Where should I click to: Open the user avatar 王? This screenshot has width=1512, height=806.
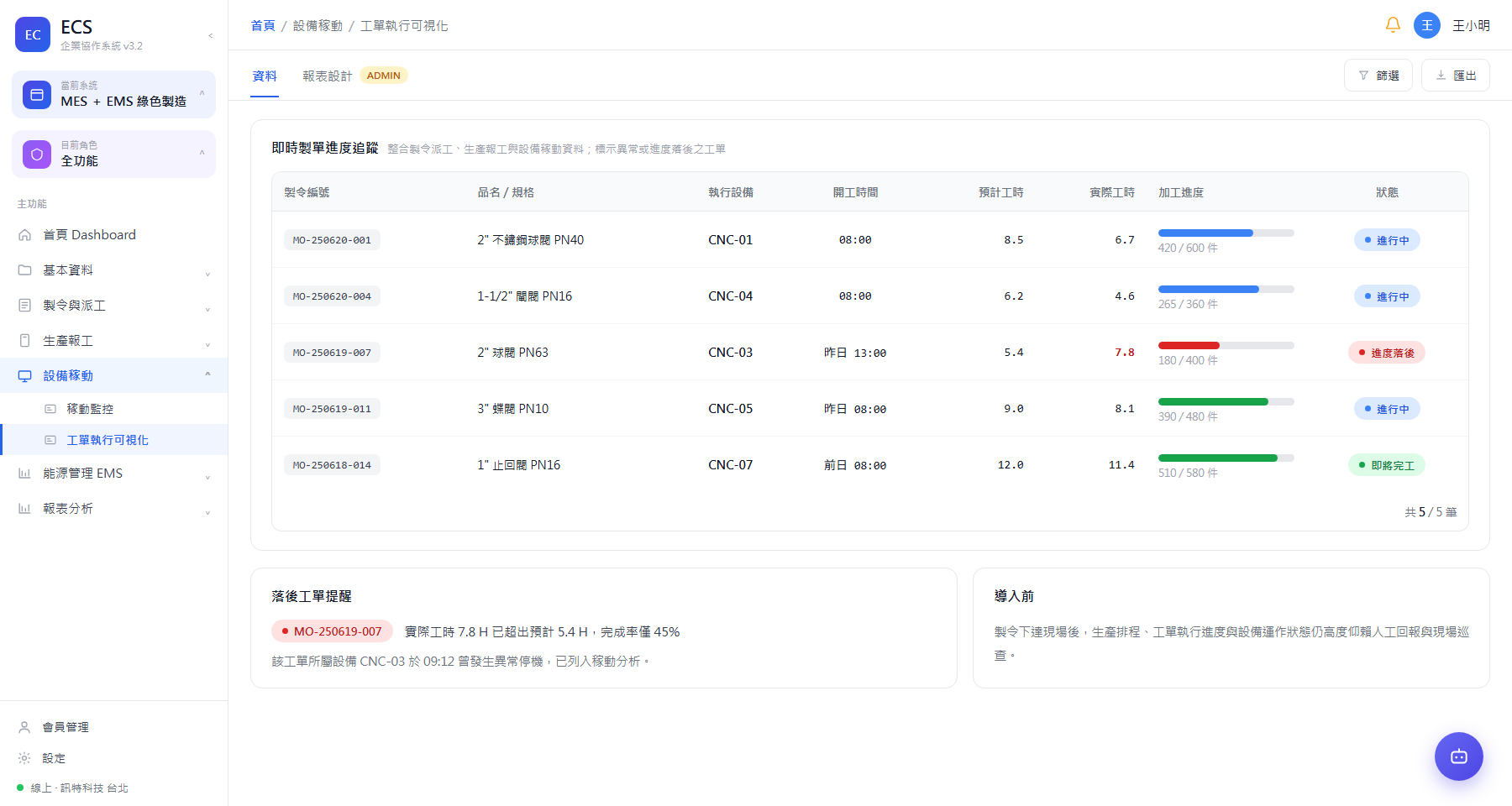click(1427, 25)
